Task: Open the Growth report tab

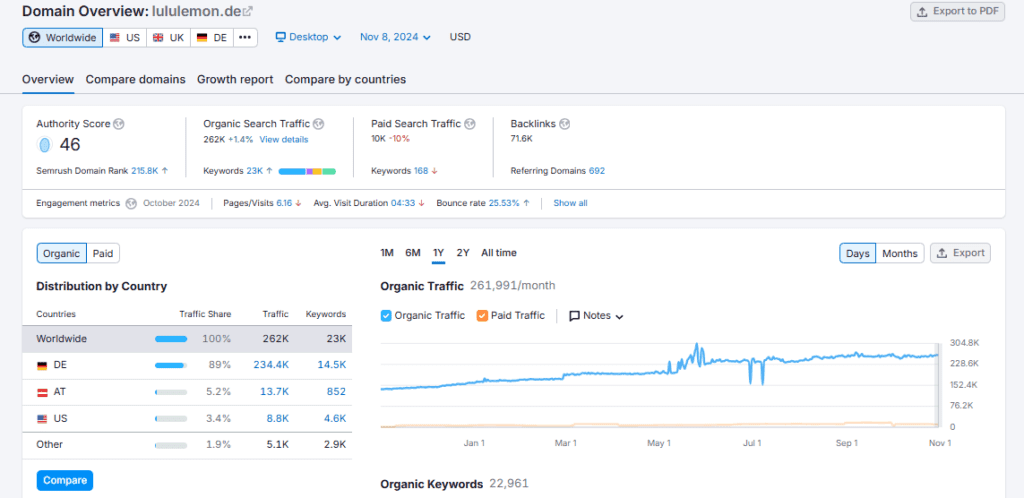Action: [x=235, y=79]
